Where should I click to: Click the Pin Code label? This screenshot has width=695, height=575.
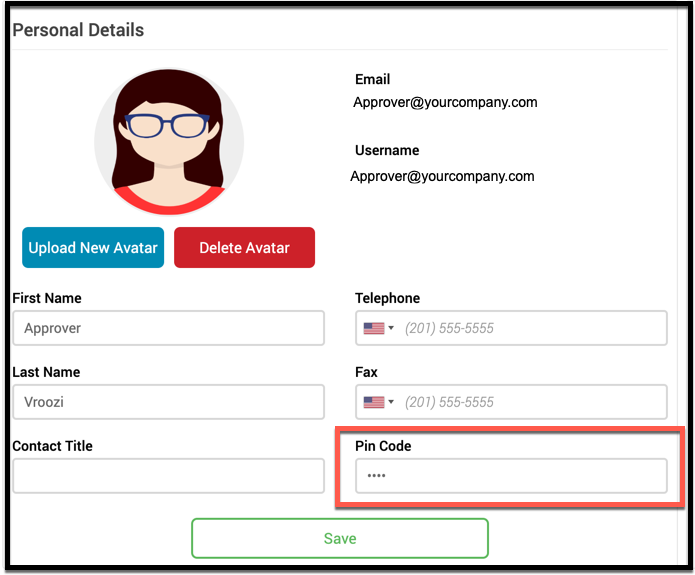click(383, 446)
